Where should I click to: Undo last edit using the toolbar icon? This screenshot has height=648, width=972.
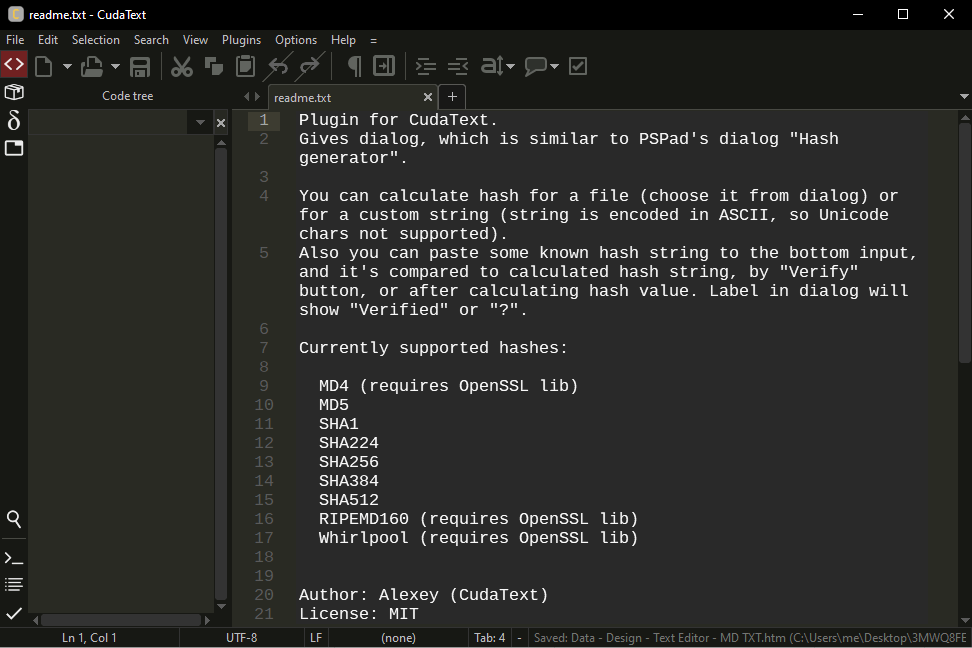click(x=277, y=65)
